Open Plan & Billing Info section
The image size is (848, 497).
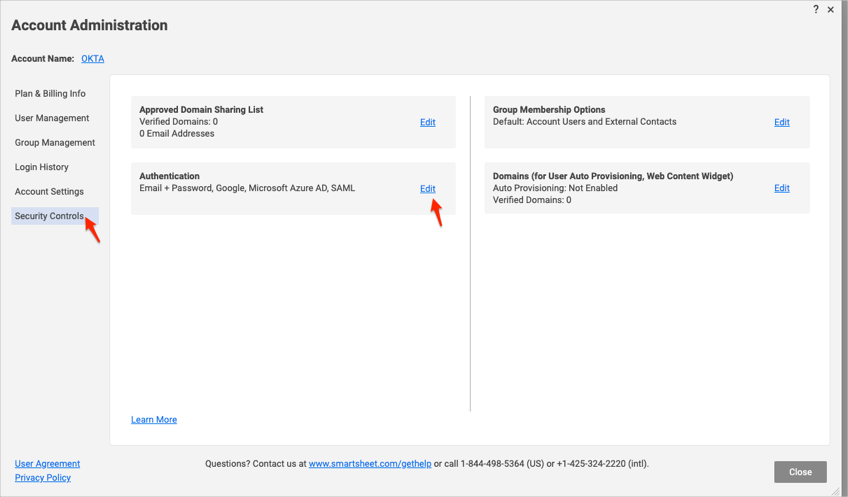pos(50,94)
